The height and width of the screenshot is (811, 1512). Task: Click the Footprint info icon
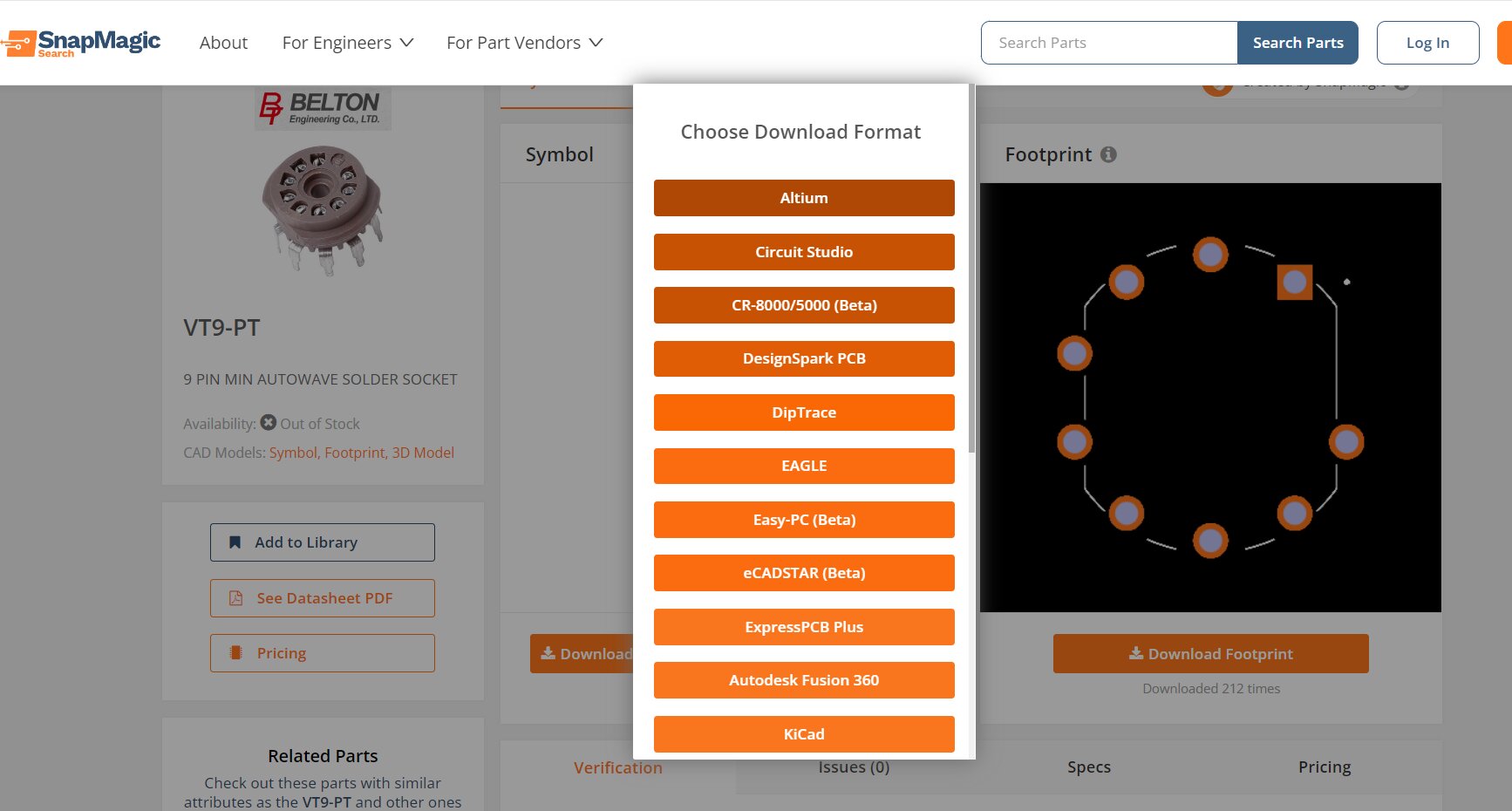(1108, 154)
